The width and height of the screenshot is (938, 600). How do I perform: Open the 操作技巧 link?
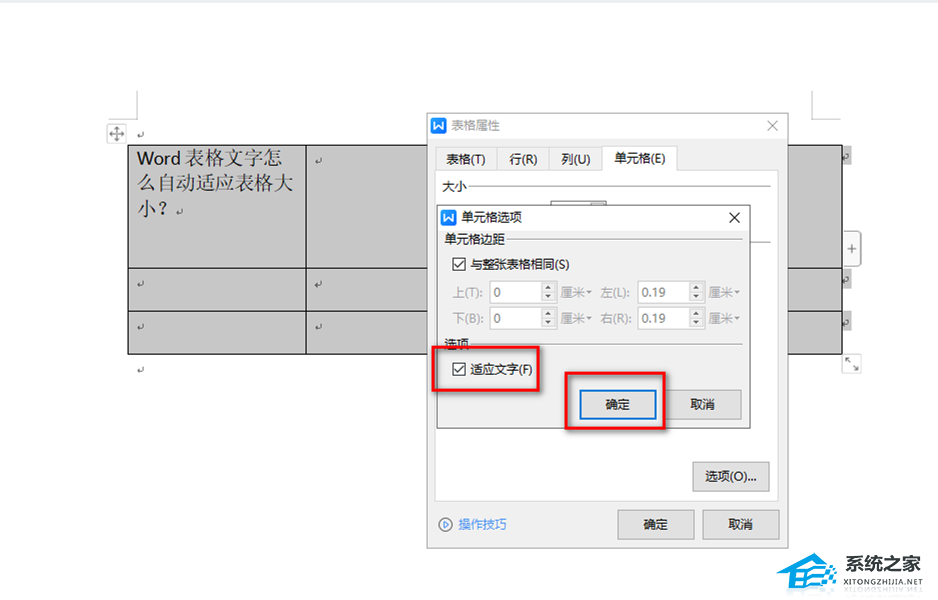tap(482, 525)
